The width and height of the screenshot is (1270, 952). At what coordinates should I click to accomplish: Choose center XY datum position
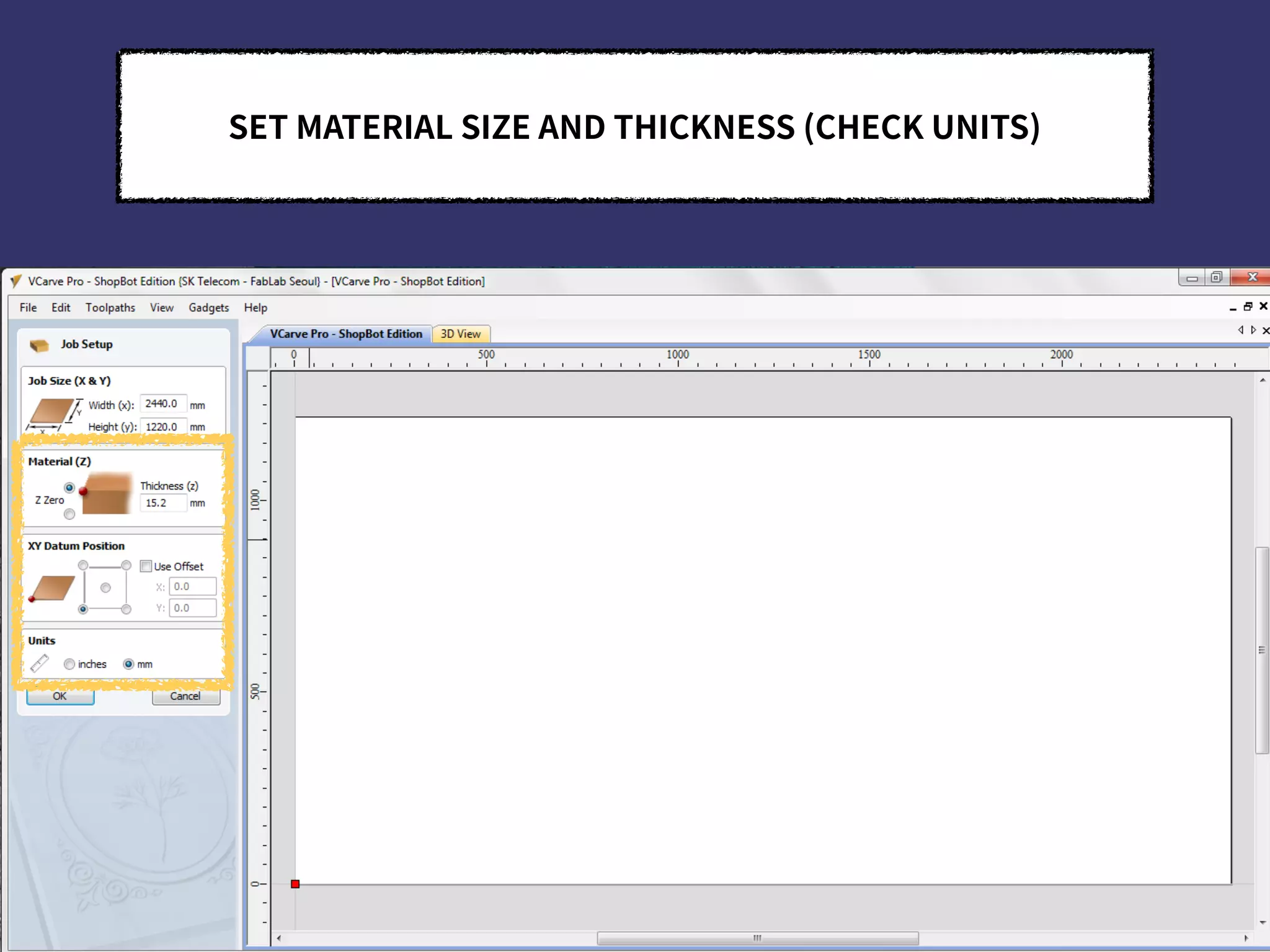click(105, 588)
